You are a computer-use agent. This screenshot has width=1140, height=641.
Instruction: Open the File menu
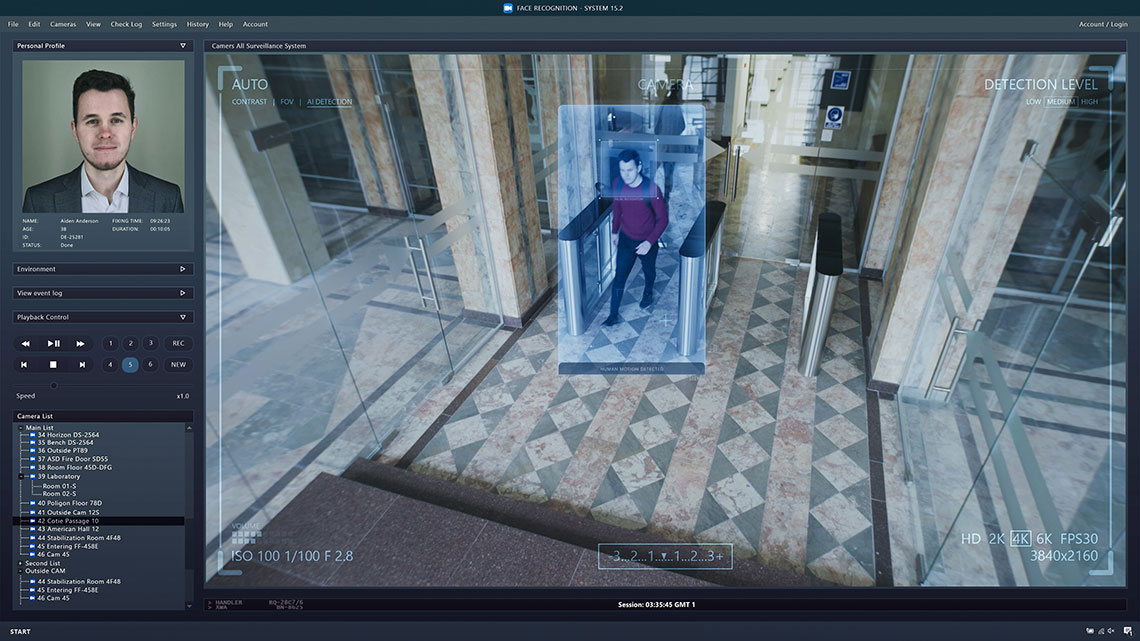13,24
